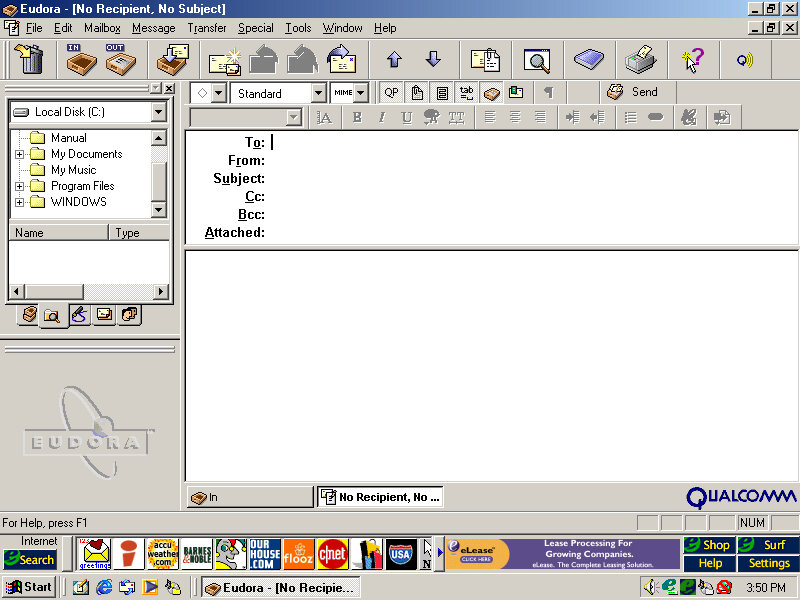Open the Standard signature dropdown
Viewport: 800px width, 600px height.
point(318,93)
